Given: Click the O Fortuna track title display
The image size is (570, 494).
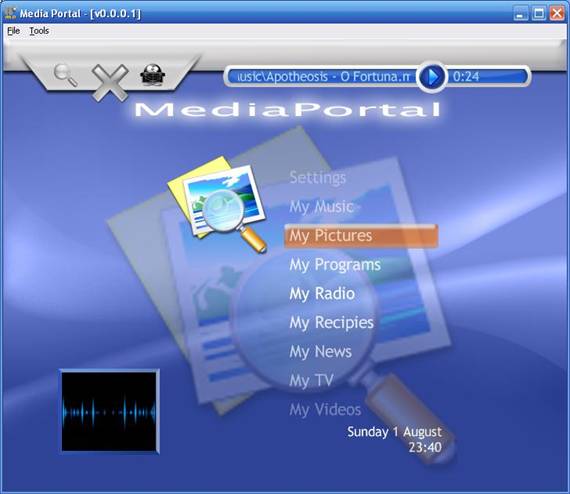Looking at the screenshot, I should tap(324, 77).
